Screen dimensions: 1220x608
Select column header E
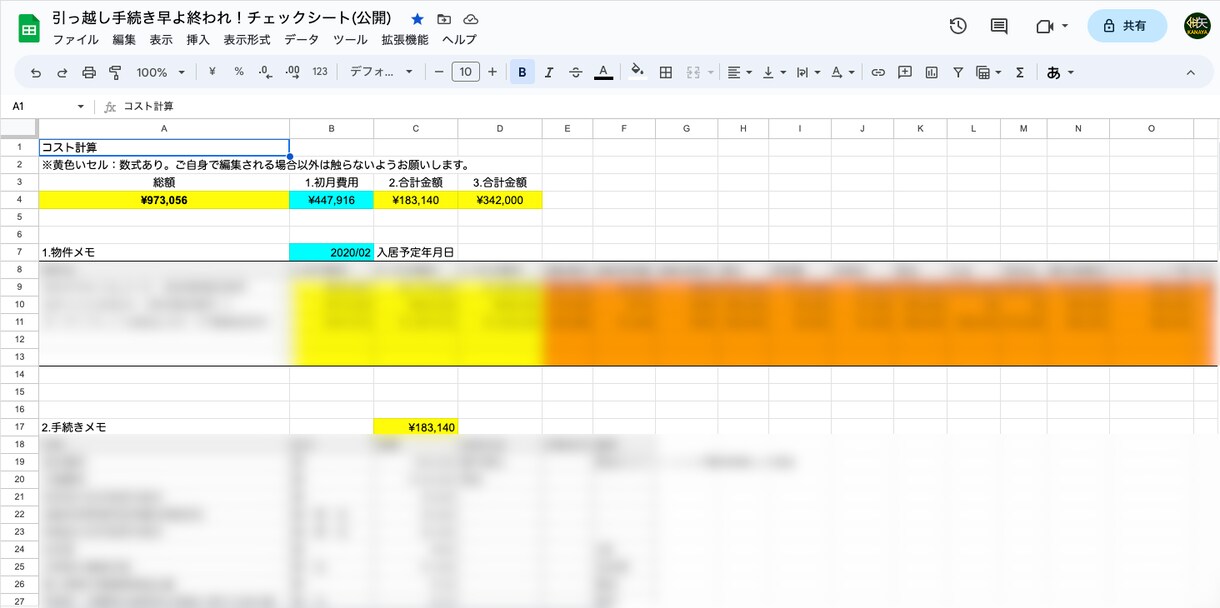(567, 128)
